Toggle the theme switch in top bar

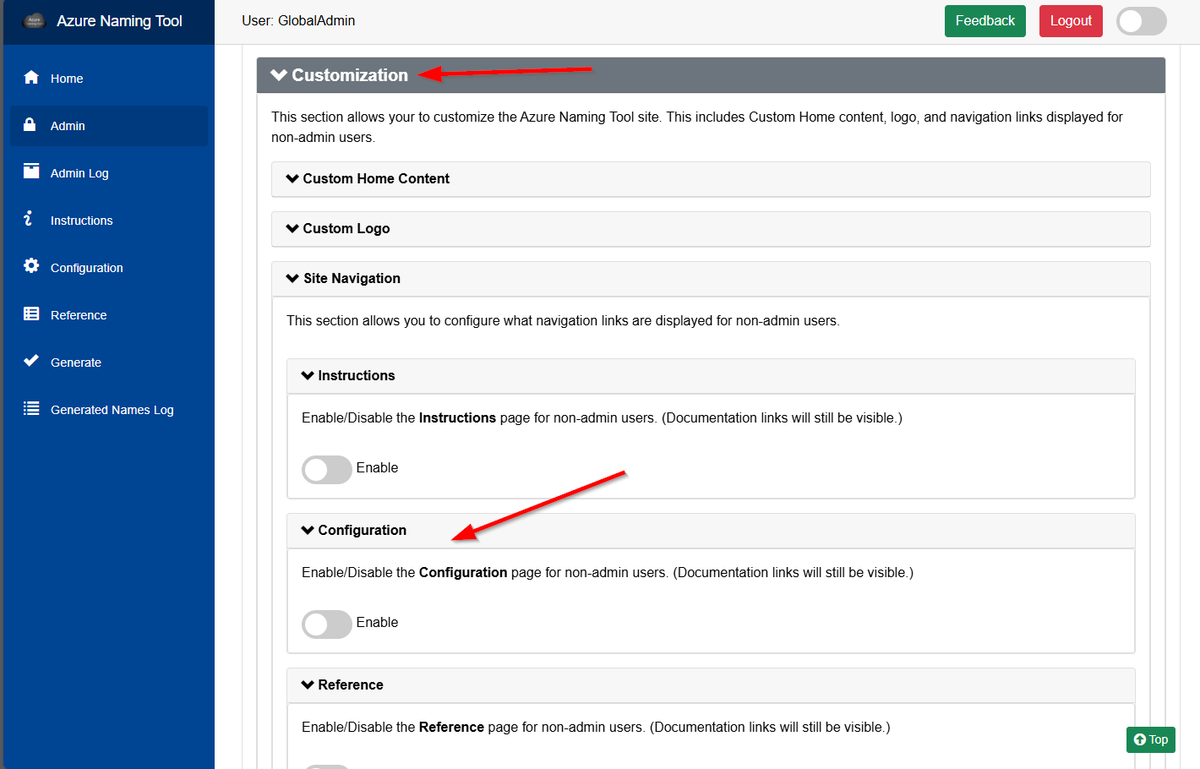tap(1141, 21)
